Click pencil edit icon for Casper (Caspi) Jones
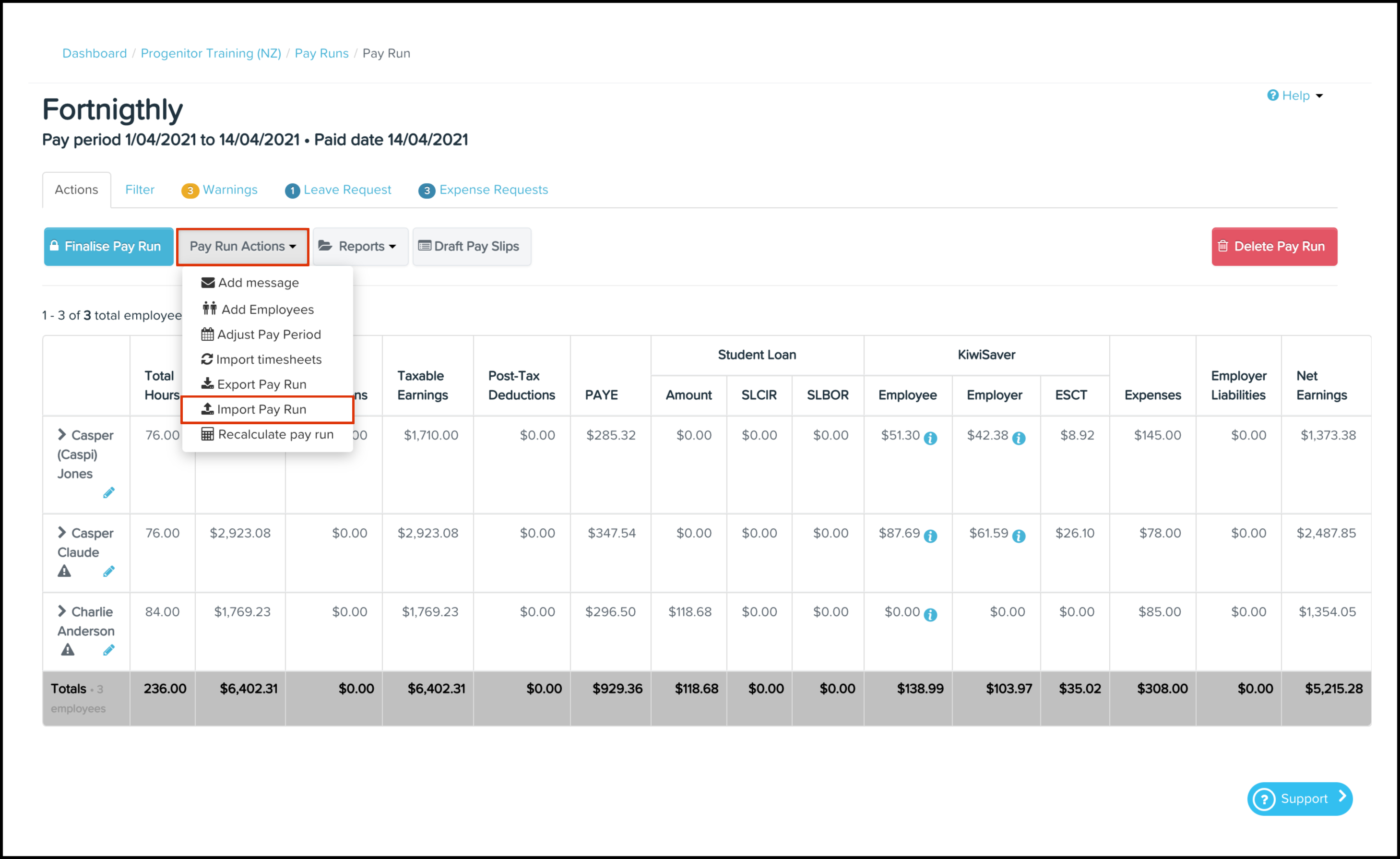1400x859 pixels. (108, 492)
